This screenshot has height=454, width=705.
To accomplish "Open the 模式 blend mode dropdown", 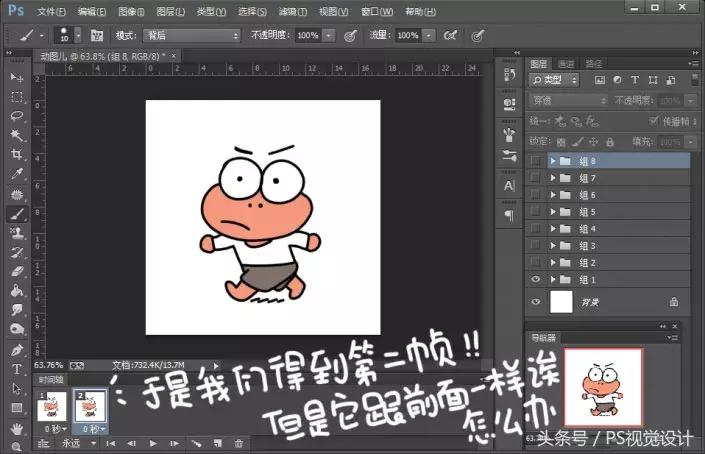I will (192, 36).
